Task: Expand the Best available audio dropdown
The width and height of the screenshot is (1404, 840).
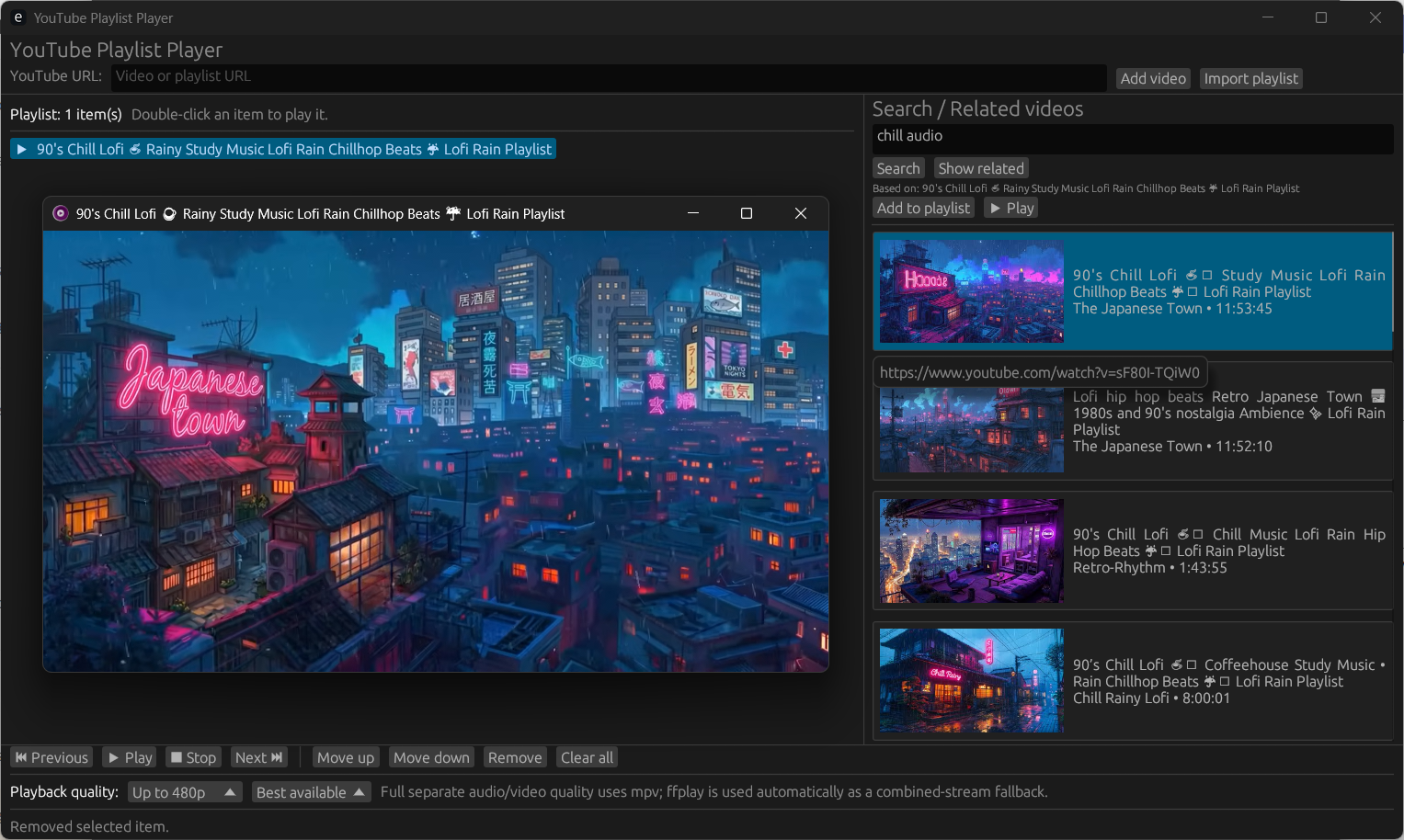Action: [311, 792]
